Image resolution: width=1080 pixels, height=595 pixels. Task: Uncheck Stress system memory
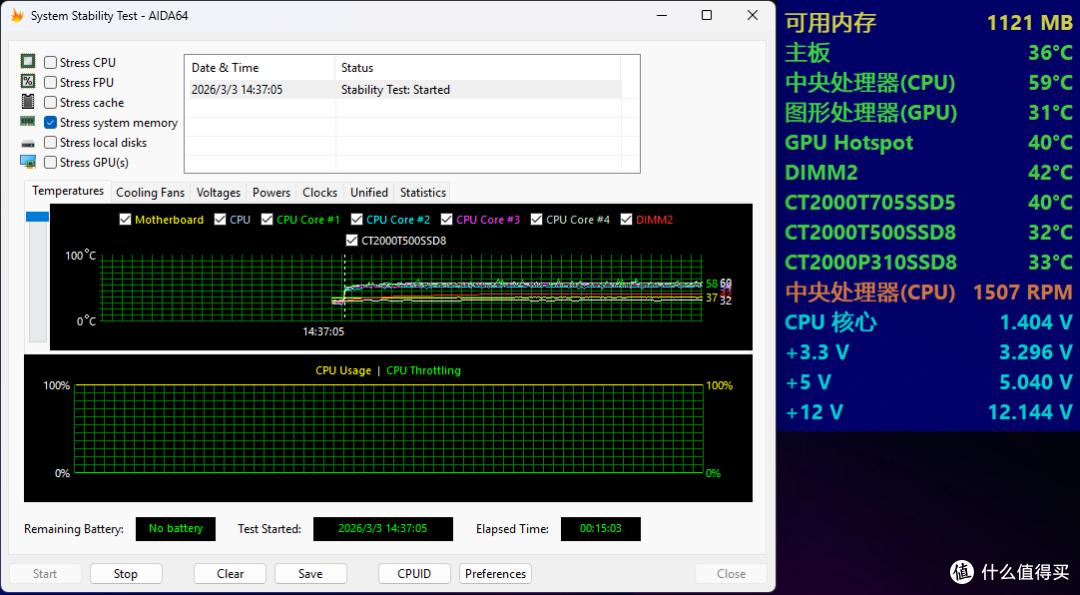(x=50, y=123)
